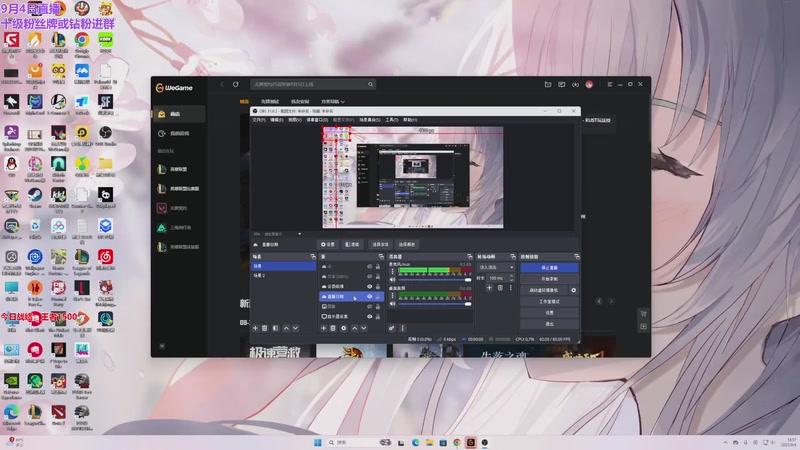Refresh the WeGame page
Viewport: 800px width, 450px height.
tap(236, 84)
